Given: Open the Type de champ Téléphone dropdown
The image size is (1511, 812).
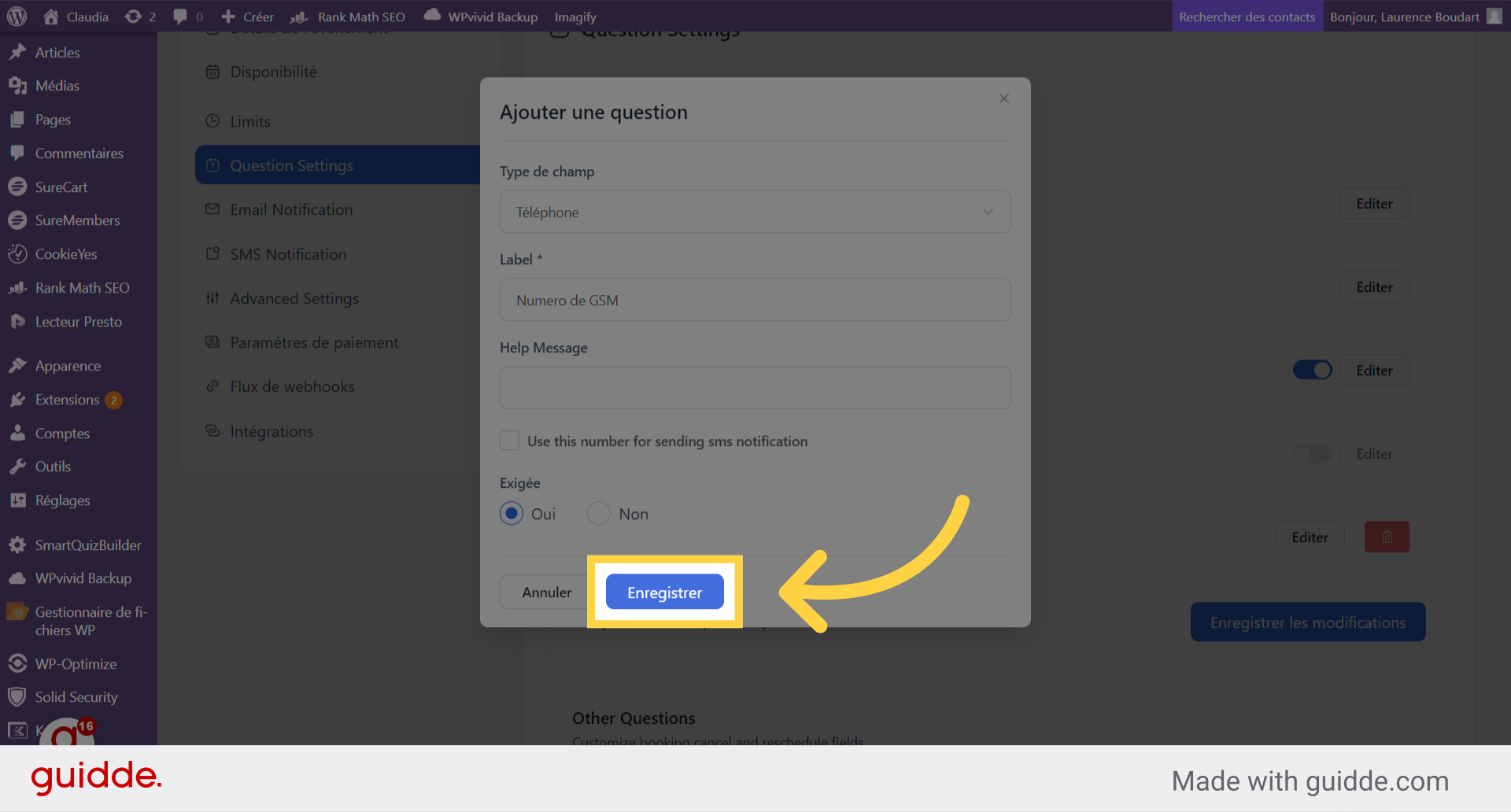Looking at the screenshot, I should tap(755, 212).
